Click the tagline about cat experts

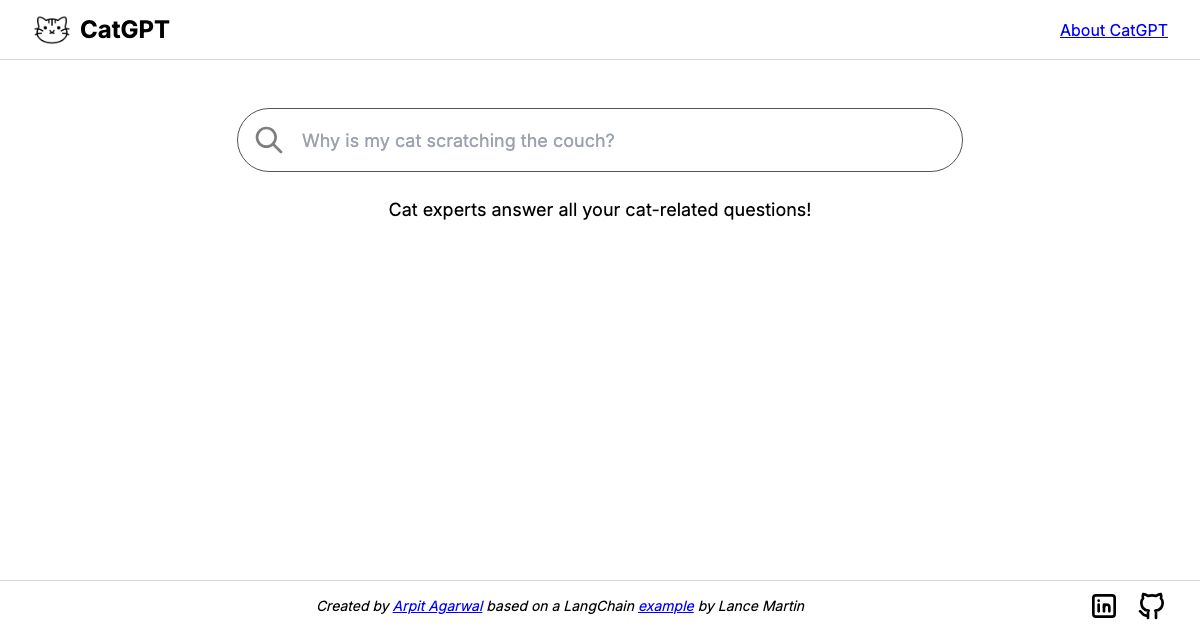tap(600, 210)
